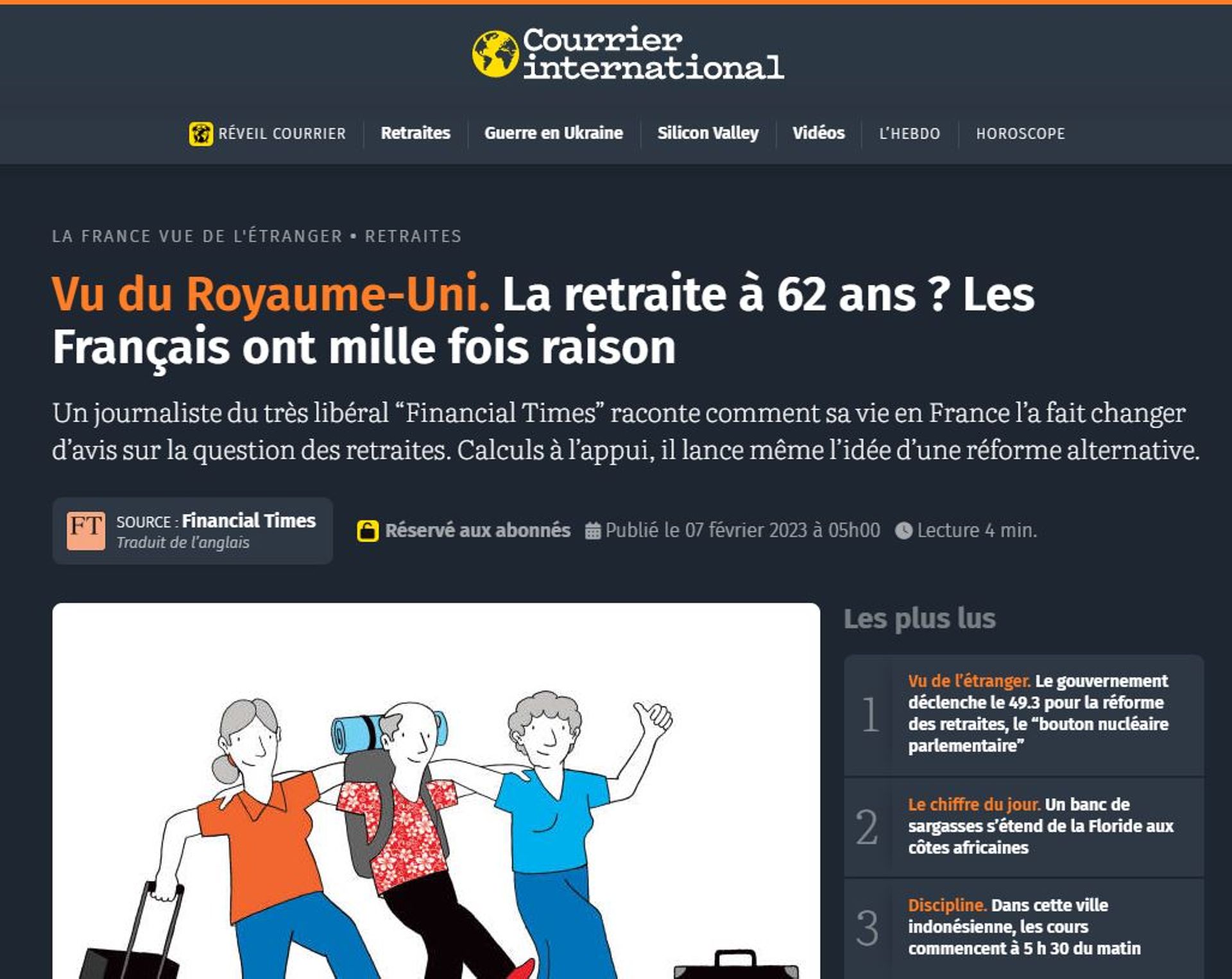Click the clock icon next to Lecture 4 min
The width and height of the screenshot is (1232, 979).
(903, 531)
